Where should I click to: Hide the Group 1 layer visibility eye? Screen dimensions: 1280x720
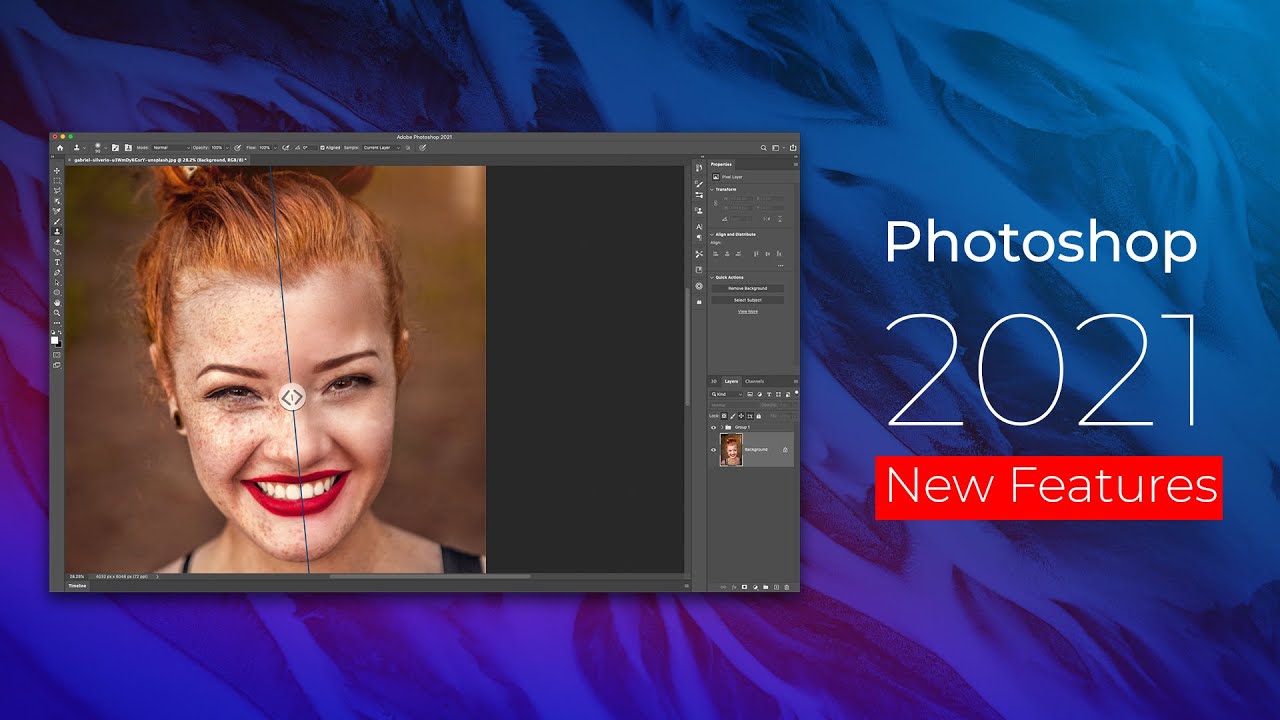pyautogui.click(x=713, y=428)
